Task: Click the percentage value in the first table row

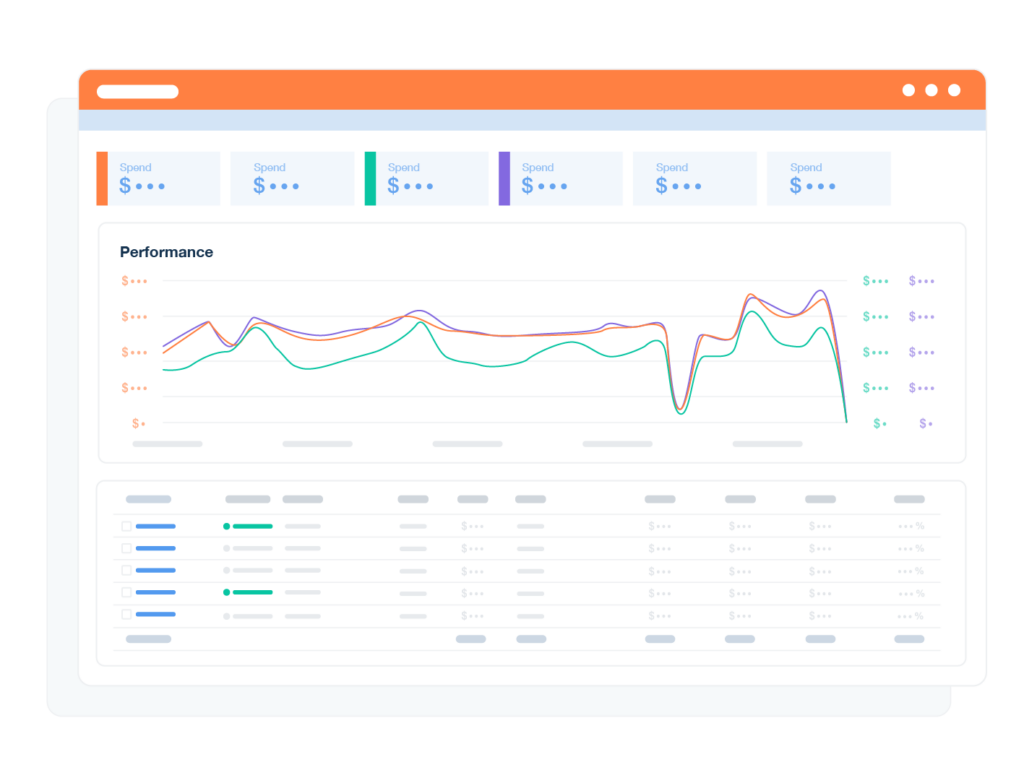Action: tap(911, 526)
